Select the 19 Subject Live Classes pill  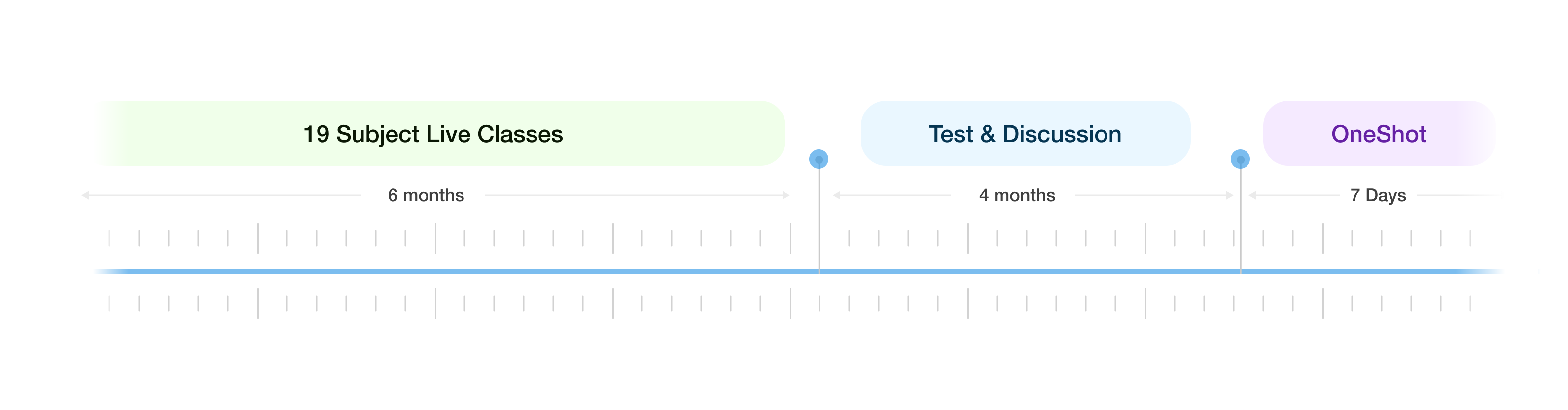(x=433, y=133)
